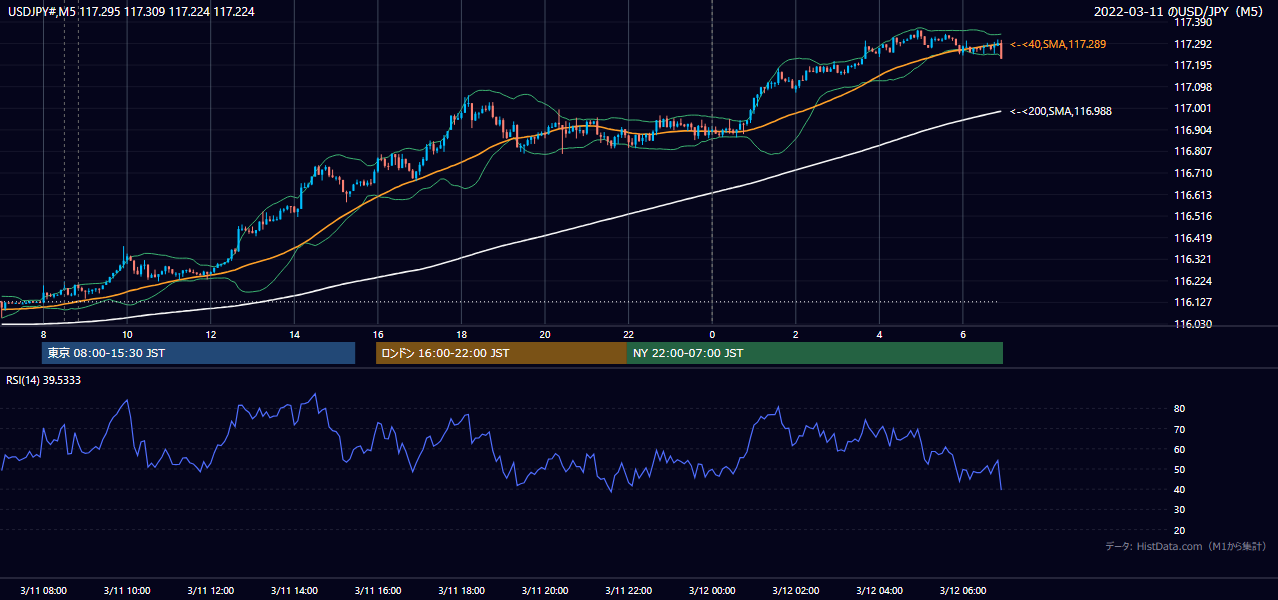Click hour 16 on the price chart time axis
Screen dimensions: 1278x600
[x=377, y=334]
